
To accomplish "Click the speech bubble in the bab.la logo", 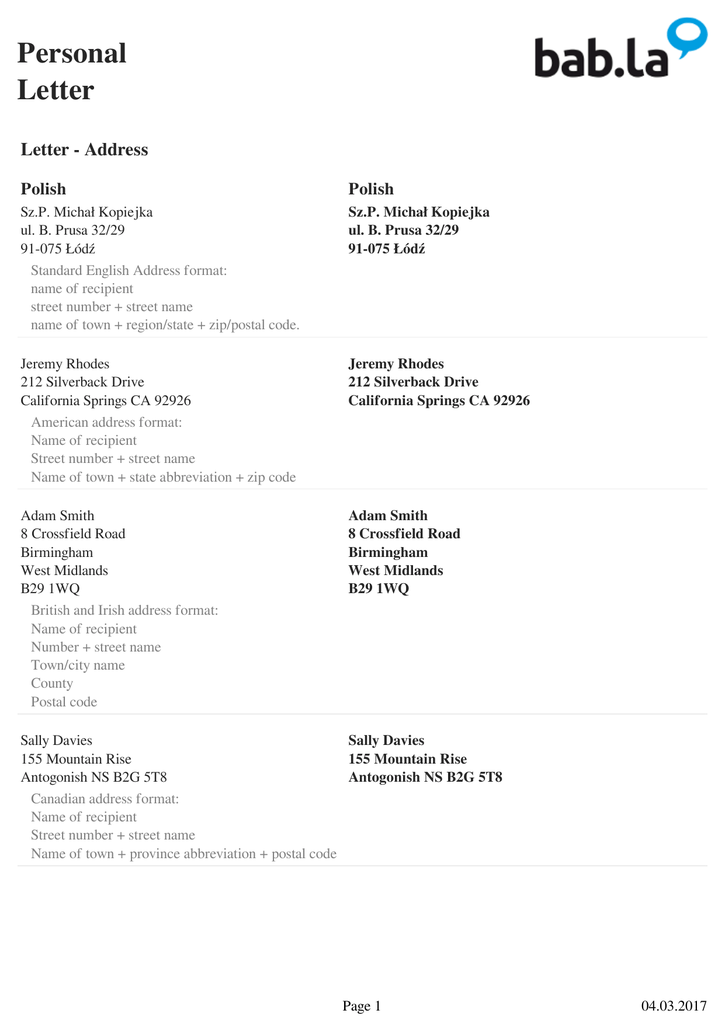I will tap(687, 35).
